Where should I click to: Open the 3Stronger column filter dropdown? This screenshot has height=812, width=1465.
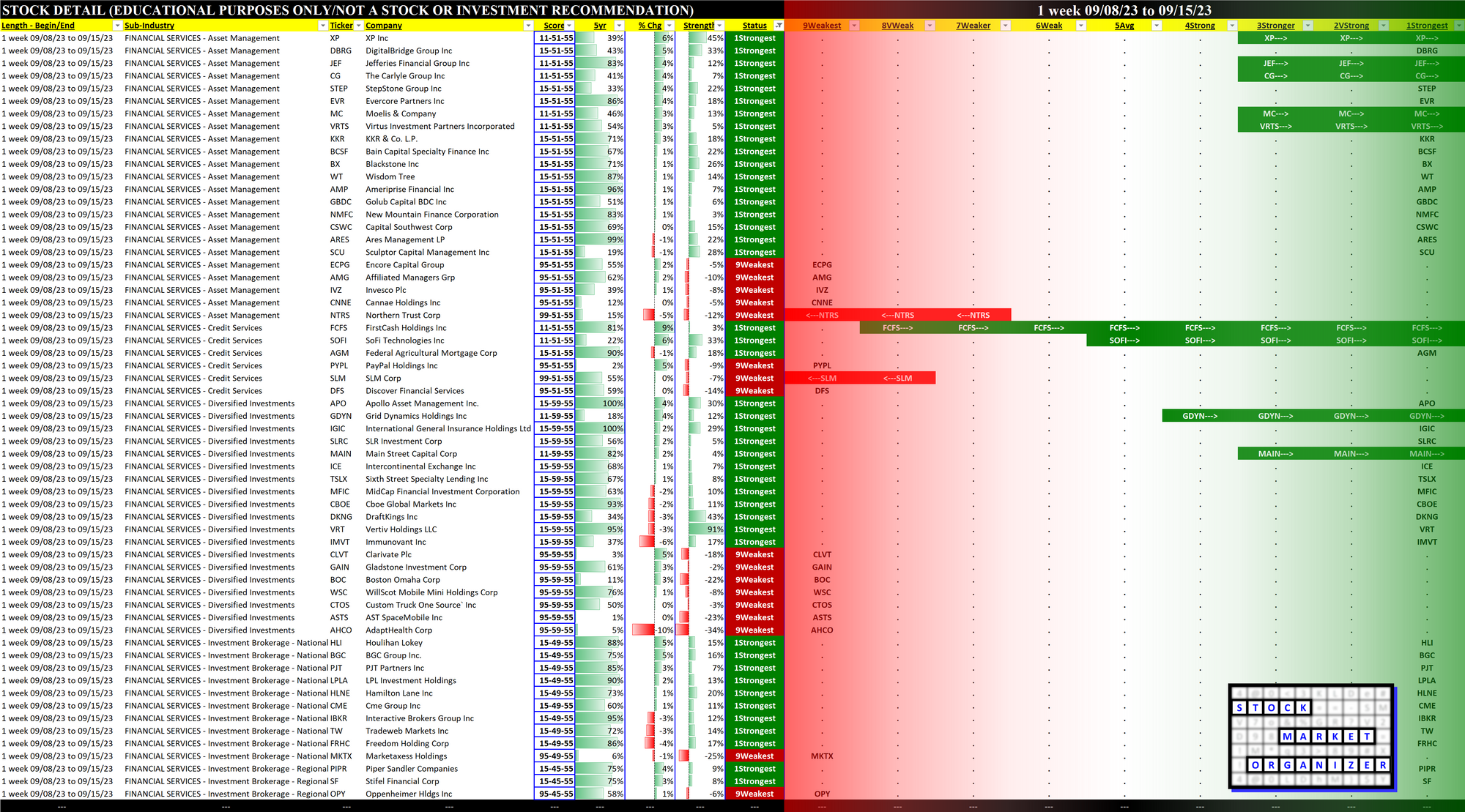[x=1308, y=26]
